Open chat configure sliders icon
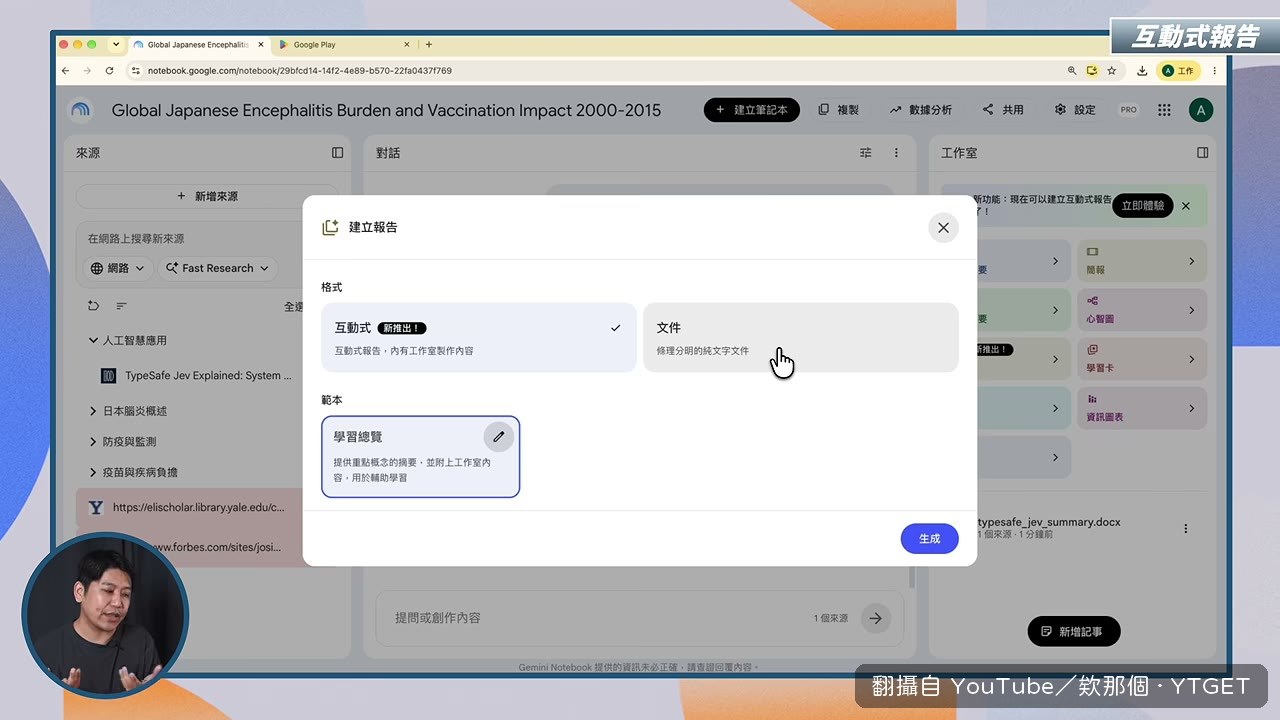This screenshot has width=1280, height=720. point(866,153)
